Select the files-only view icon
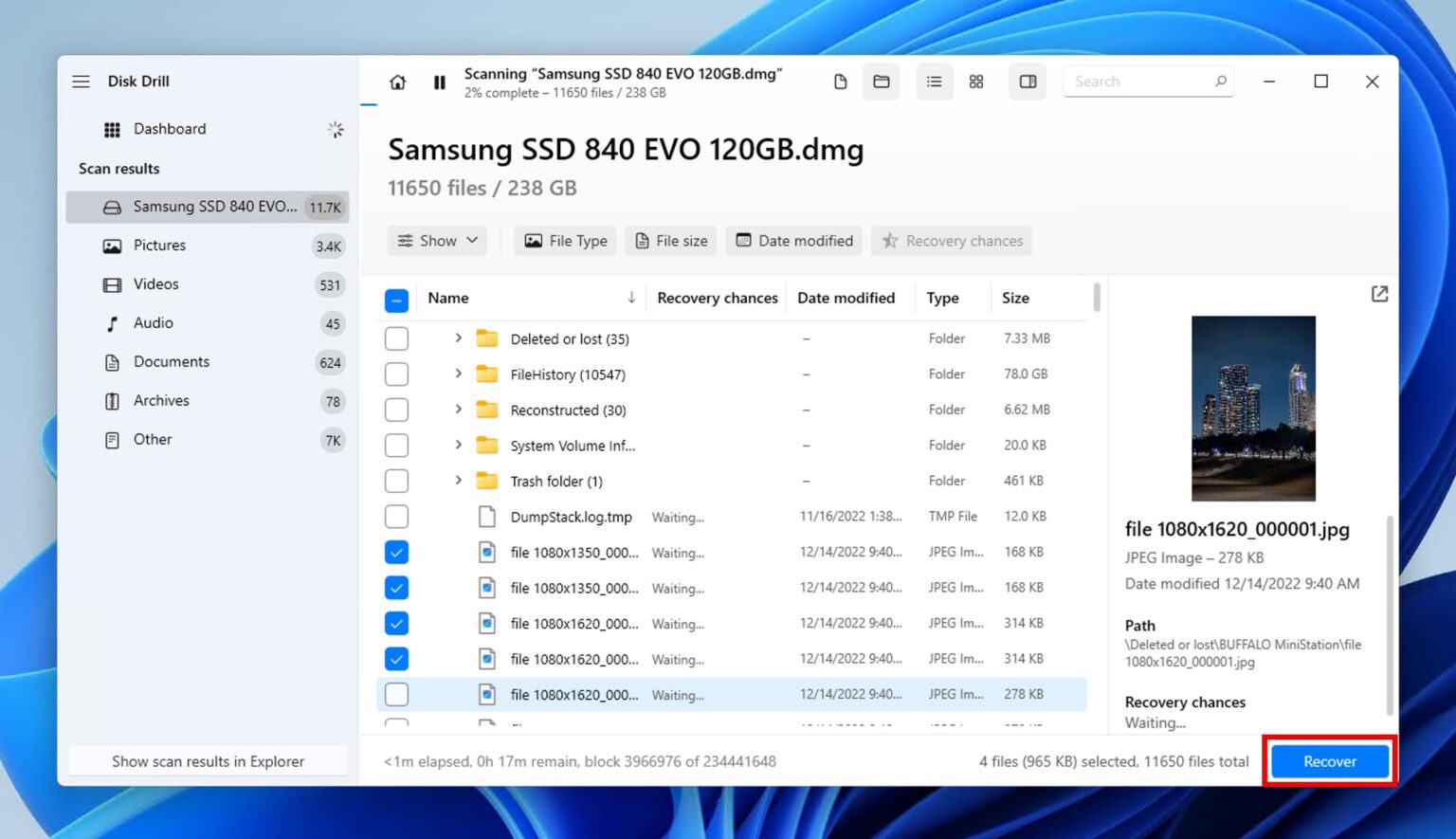Viewport: 1456px width, 839px height. [x=839, y=82]
